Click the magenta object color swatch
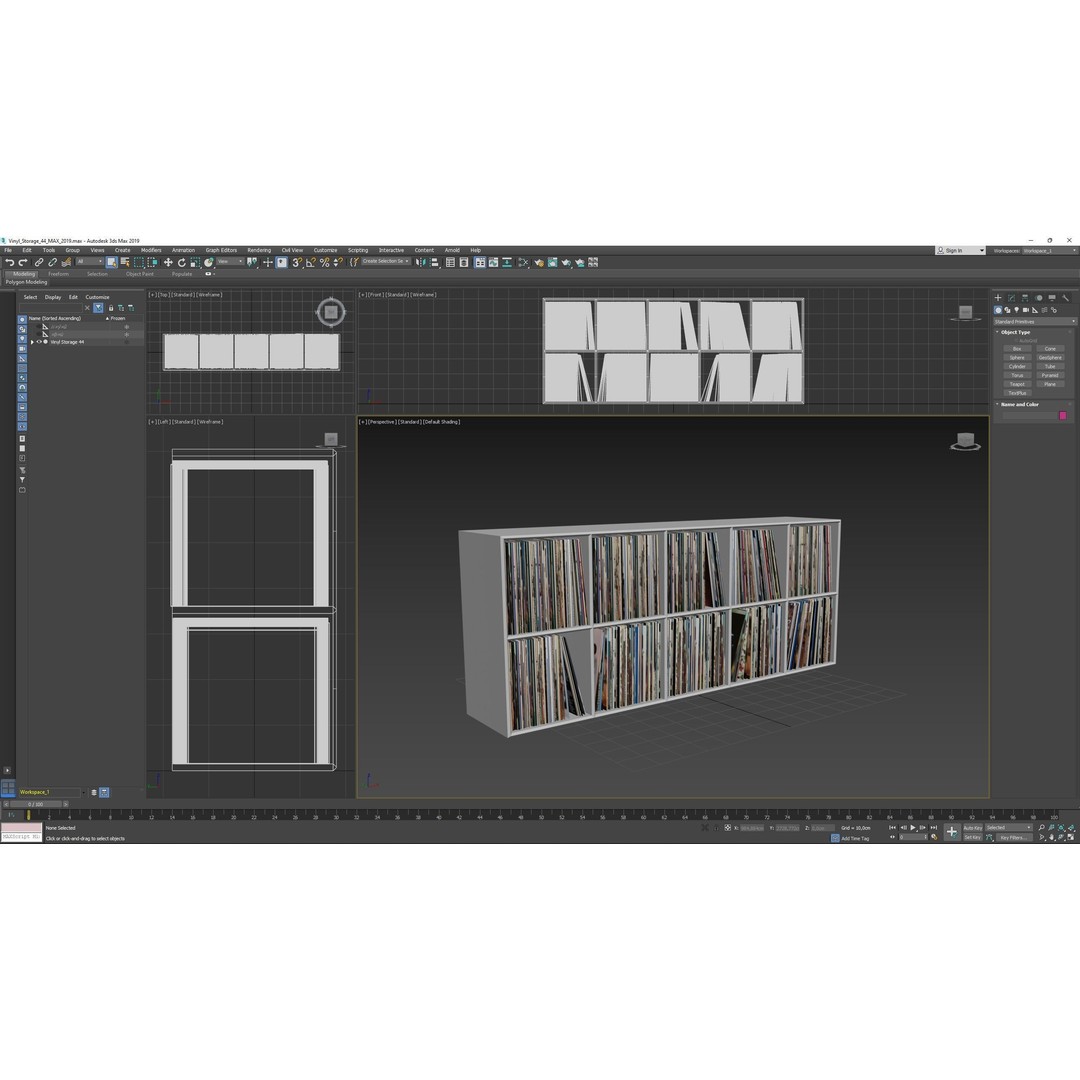Screen dimensions: 1080x1080 1063,416
